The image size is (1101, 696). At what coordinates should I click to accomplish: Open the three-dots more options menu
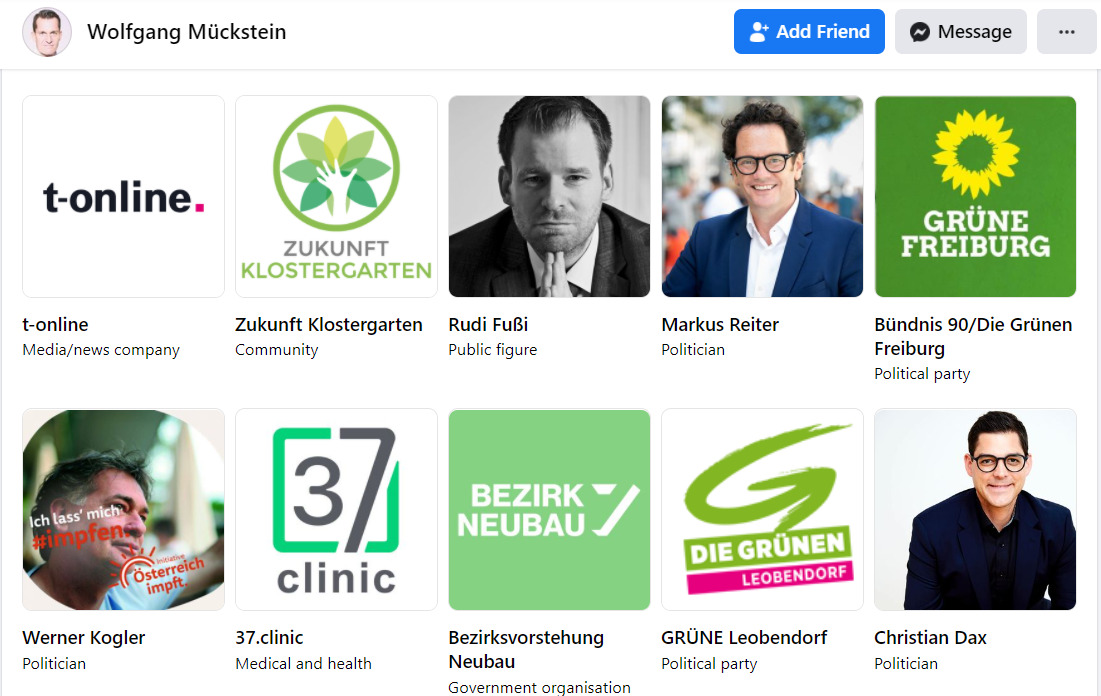pyautogui.click(x=1067, y=32)
